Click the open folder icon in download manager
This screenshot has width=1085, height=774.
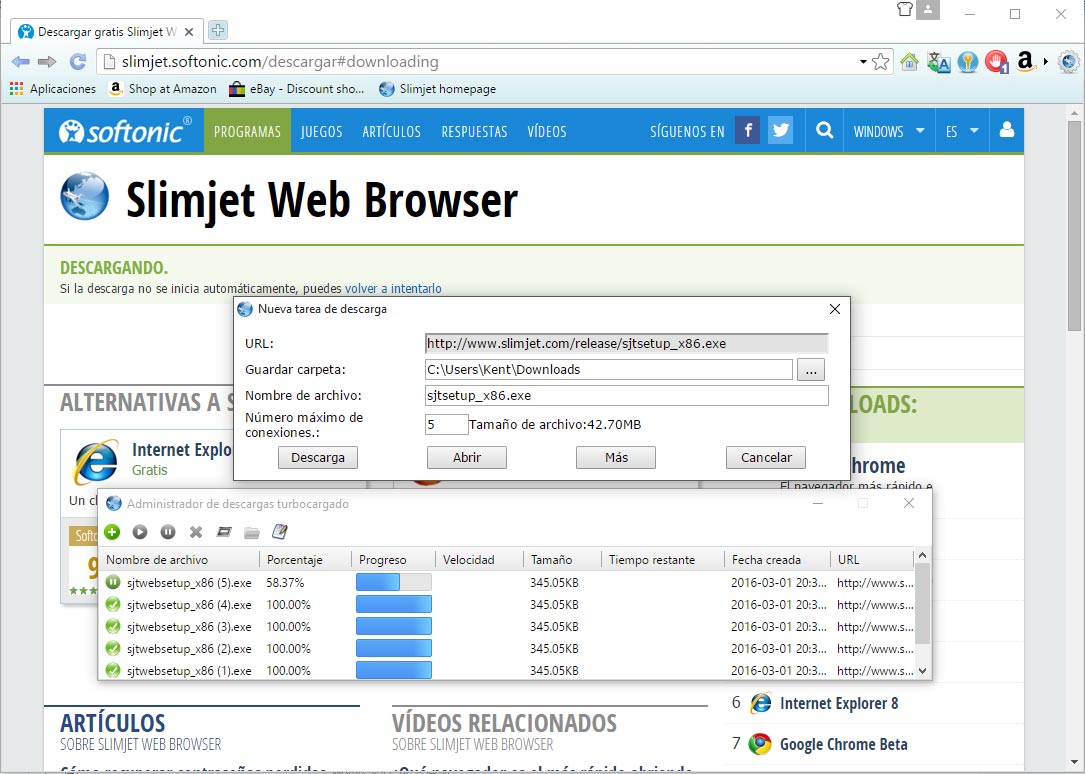coord(252,531)
